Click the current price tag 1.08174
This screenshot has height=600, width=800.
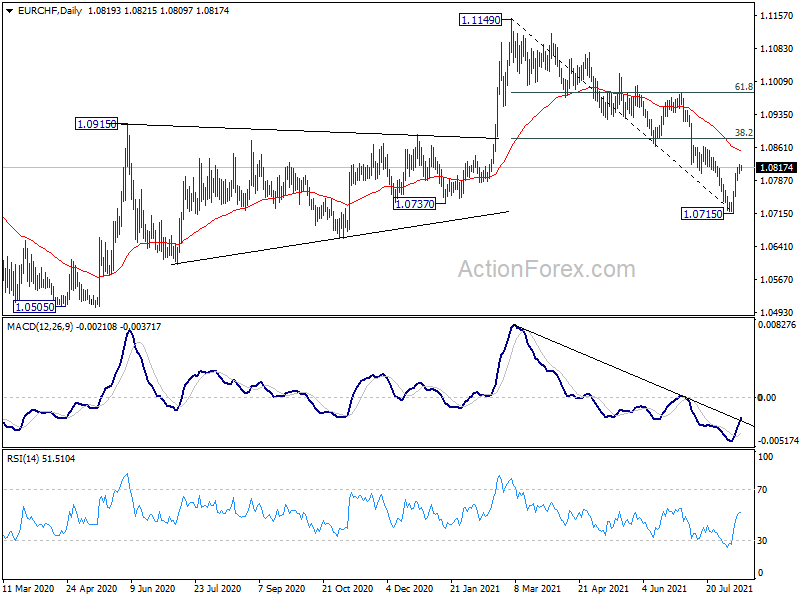click(777, 168)
